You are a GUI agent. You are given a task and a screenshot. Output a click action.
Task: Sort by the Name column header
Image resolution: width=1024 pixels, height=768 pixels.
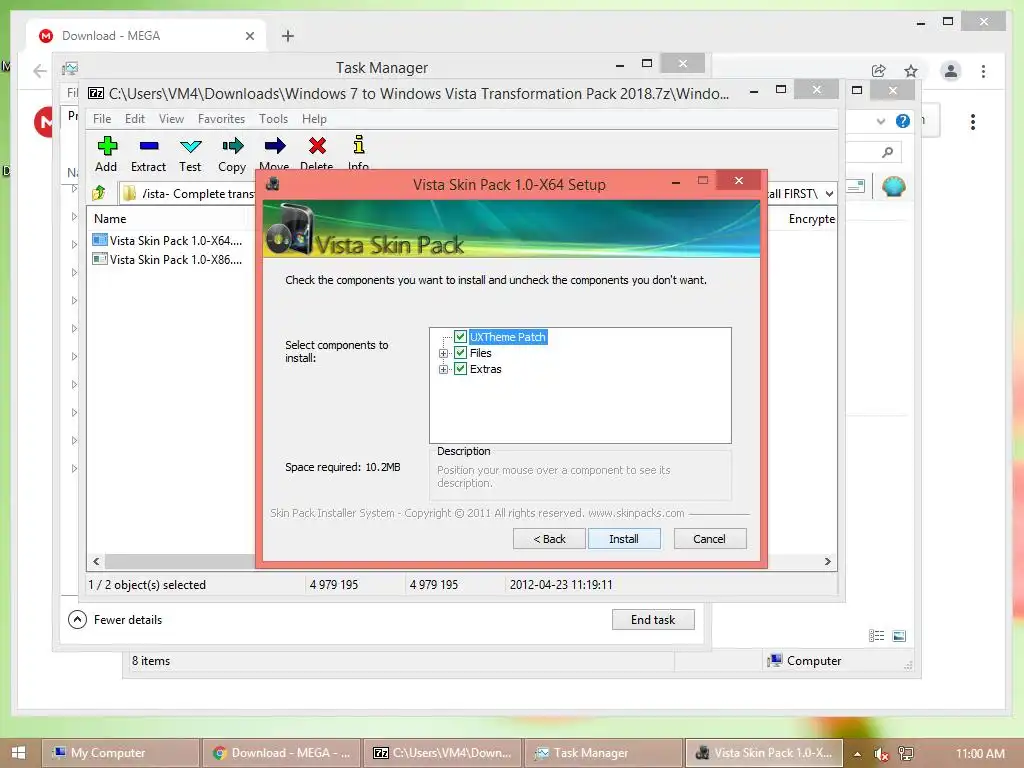(x=110, y=219)
